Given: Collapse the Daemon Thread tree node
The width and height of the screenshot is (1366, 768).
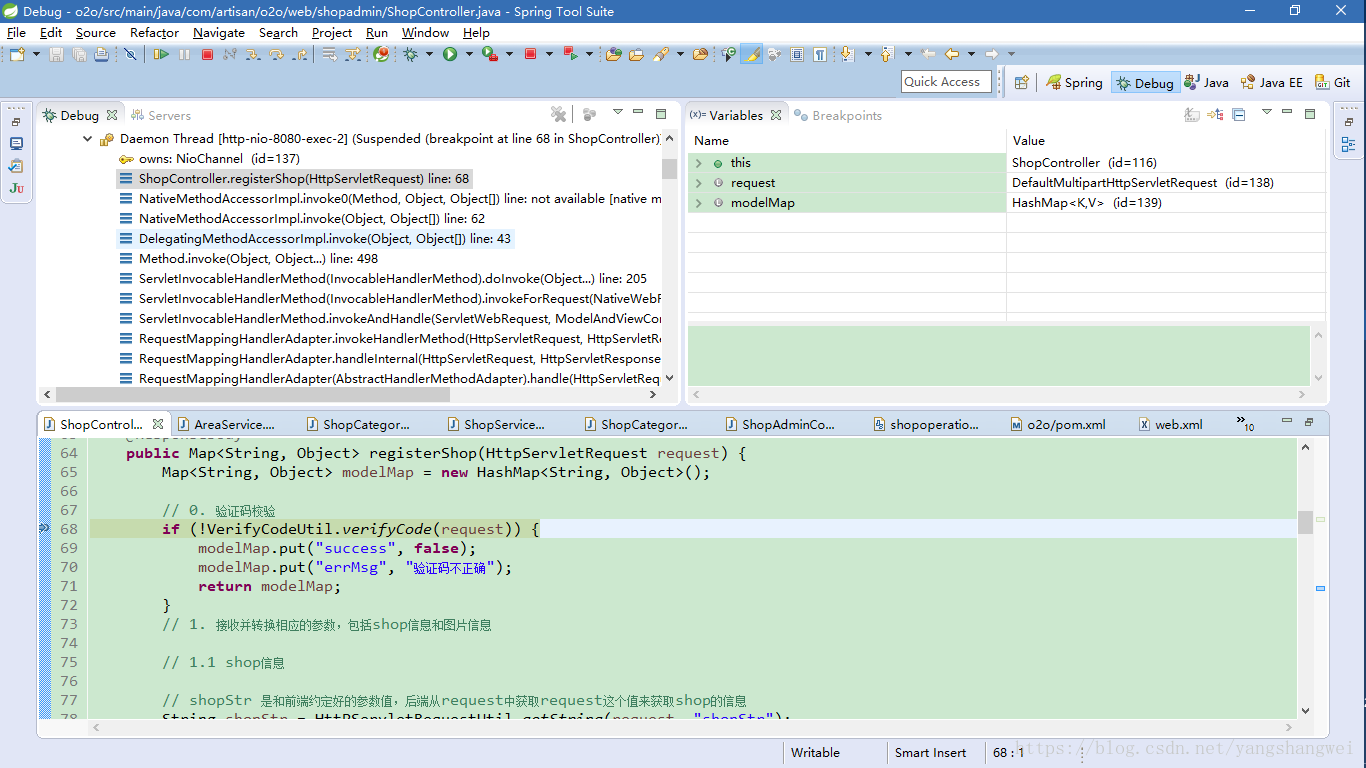Looking at the screenshot, I should pos(88,139).
